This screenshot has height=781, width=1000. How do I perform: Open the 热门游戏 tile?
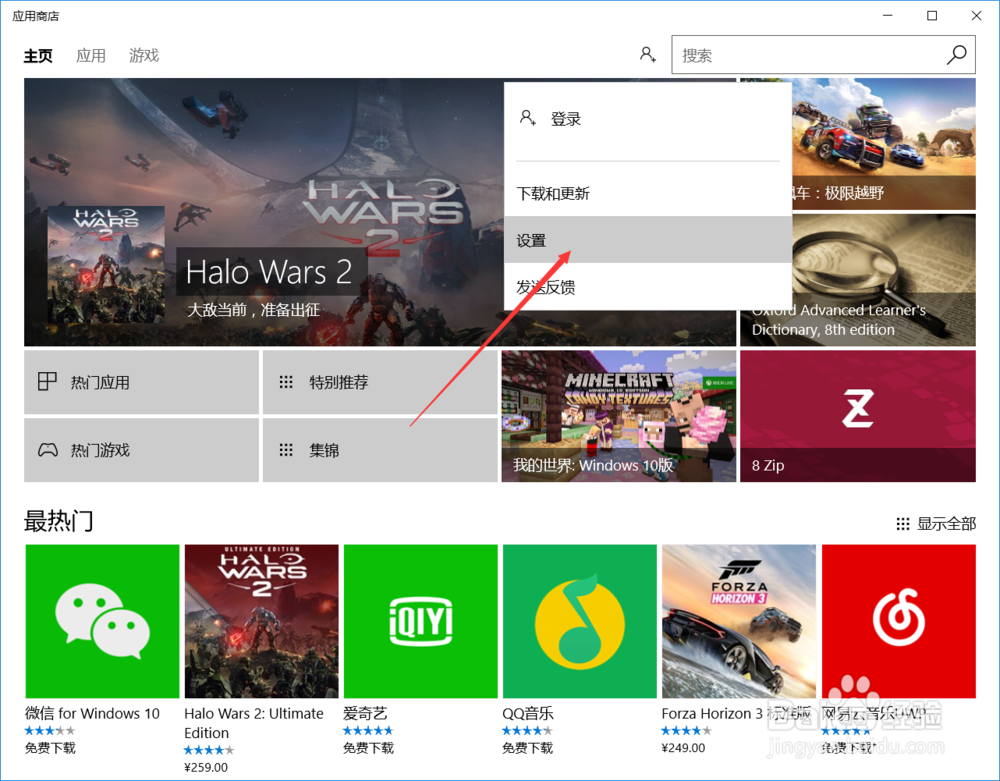(142, 450)
